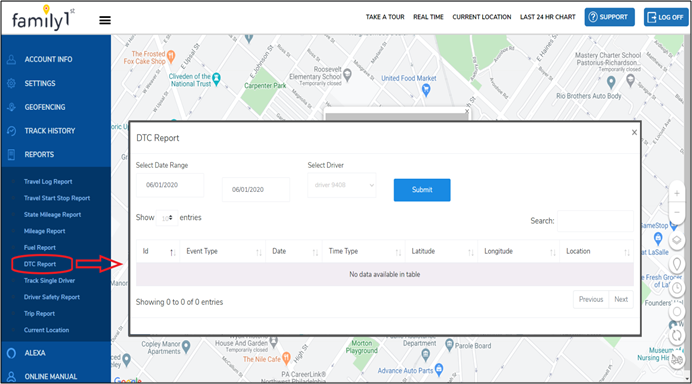This screenshot has height=384, width=692.
Task: Open the Driver Safety Report item
Action: [52, 297]
